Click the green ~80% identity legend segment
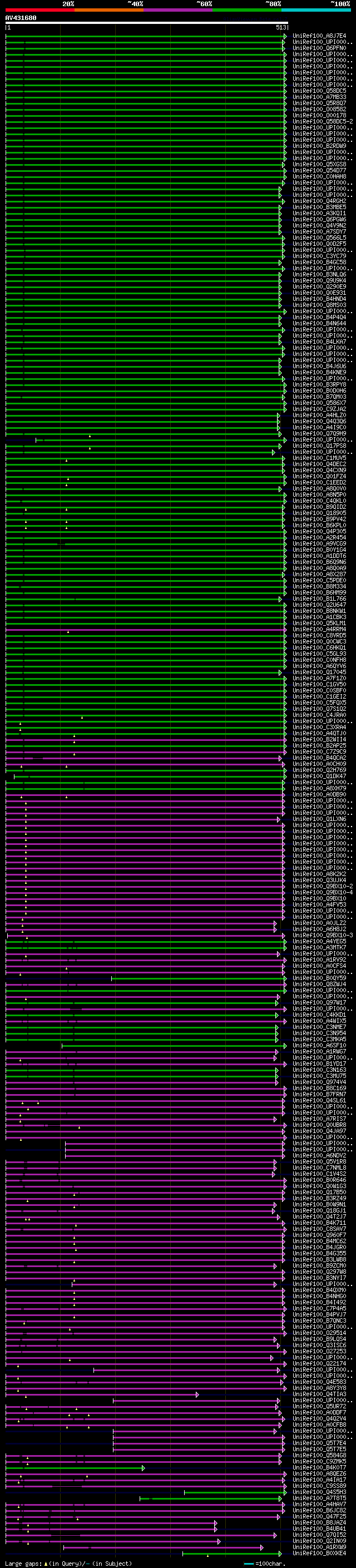 coord(247,10)
